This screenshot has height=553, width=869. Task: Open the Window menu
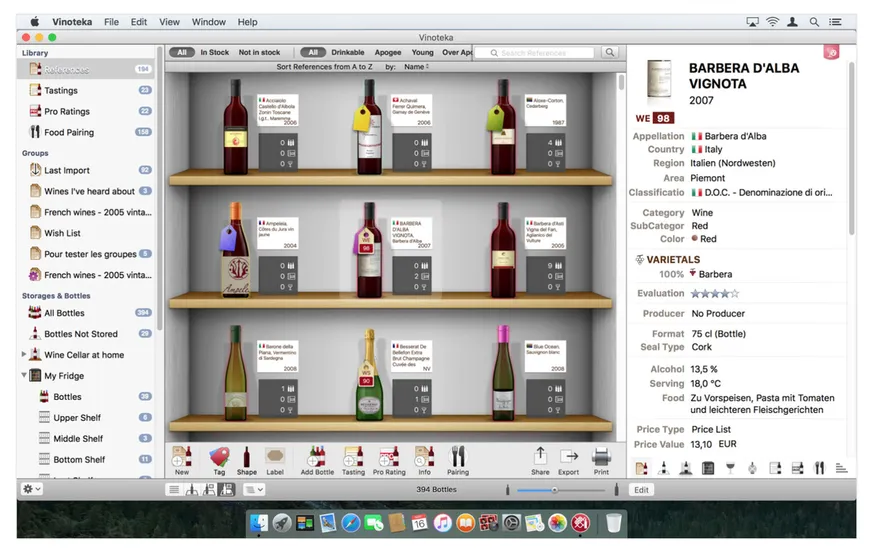coord(208,22)
